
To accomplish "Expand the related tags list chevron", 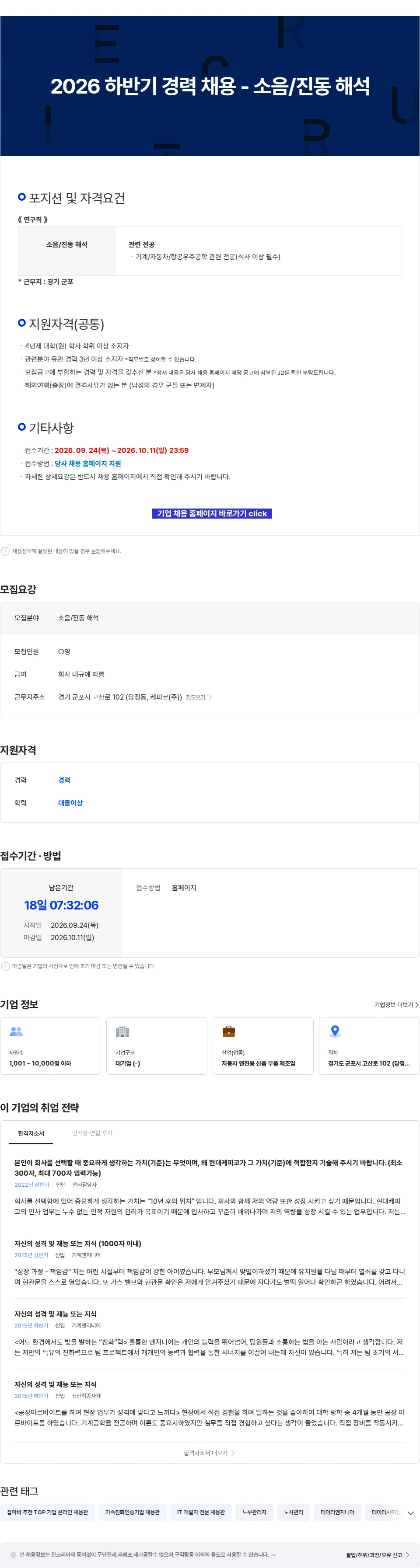I will coord(411,1512).
